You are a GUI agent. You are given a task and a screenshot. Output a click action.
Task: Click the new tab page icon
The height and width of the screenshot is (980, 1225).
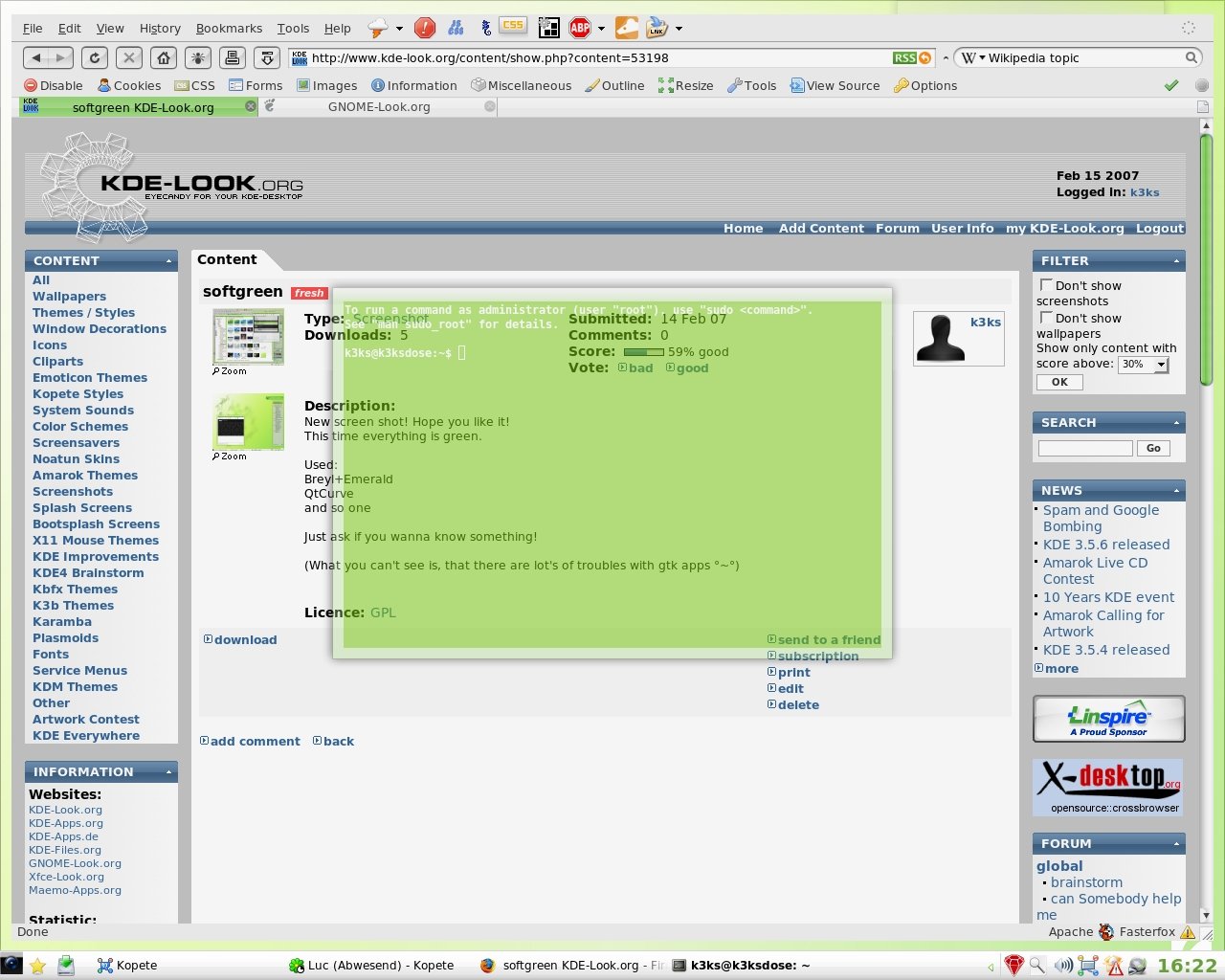click(x=1202, y=106)
